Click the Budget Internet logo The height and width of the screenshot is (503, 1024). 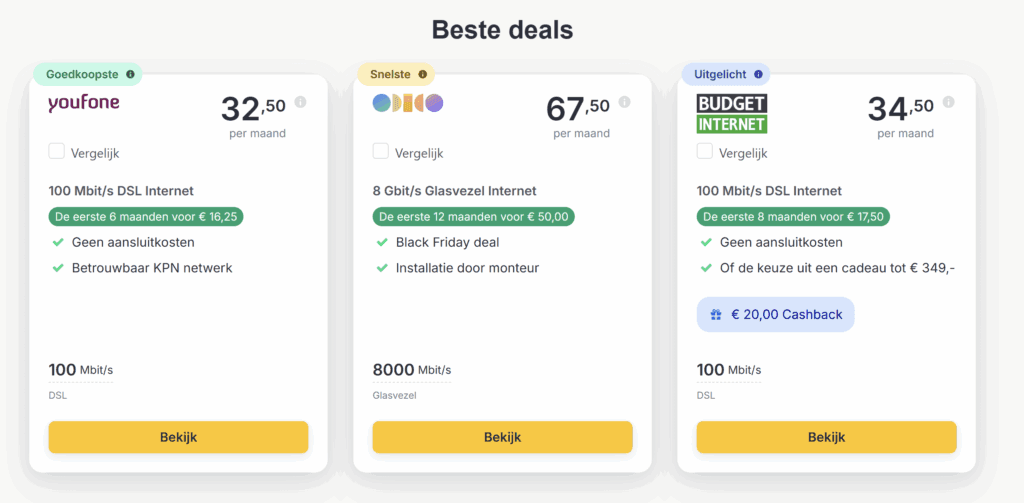click(x=732, y=114)
